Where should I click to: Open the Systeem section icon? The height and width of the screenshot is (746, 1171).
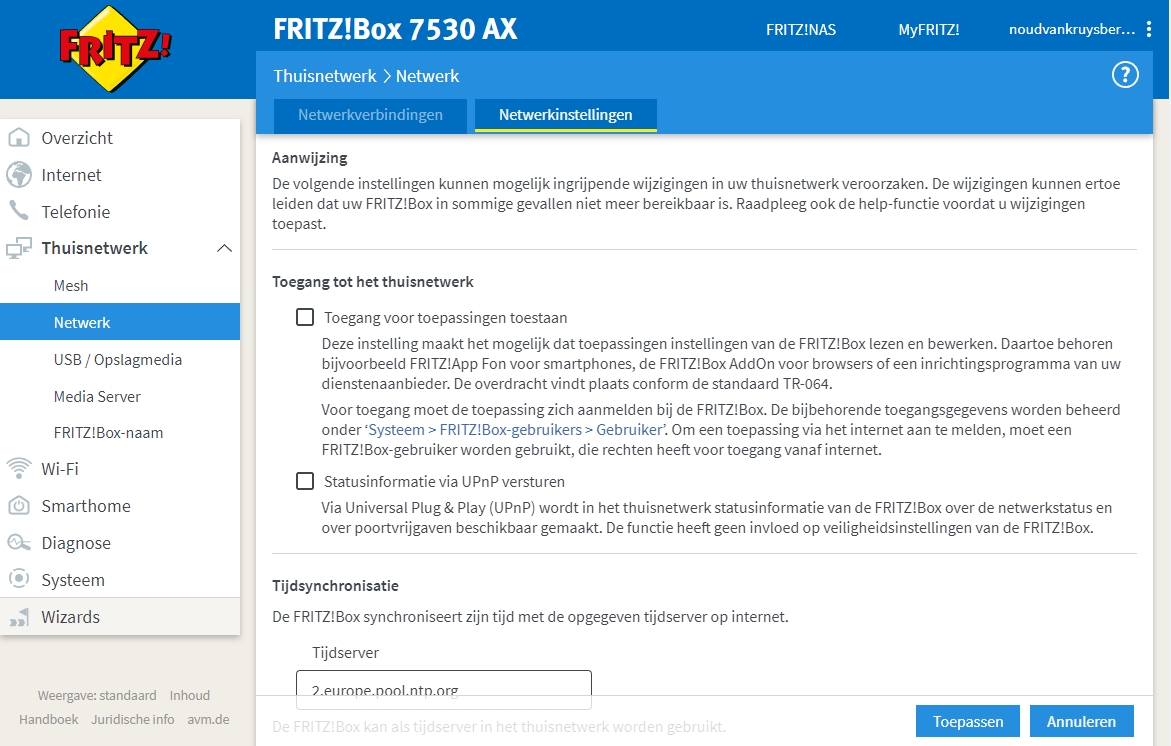pyautogui.click(x=18, y=579)
